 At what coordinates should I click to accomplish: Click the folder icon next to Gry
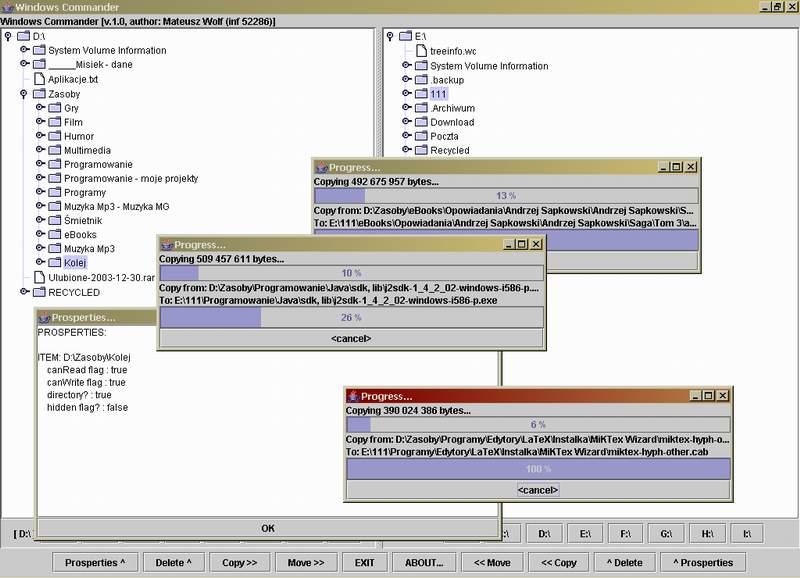coord(55,108)
